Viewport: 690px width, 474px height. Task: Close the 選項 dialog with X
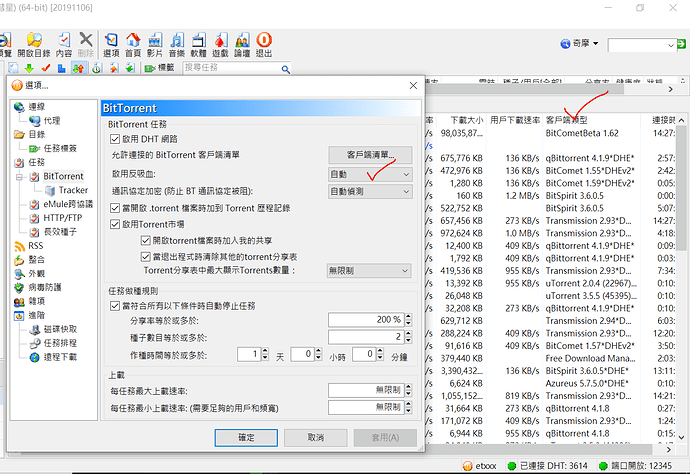pos(413,85)
